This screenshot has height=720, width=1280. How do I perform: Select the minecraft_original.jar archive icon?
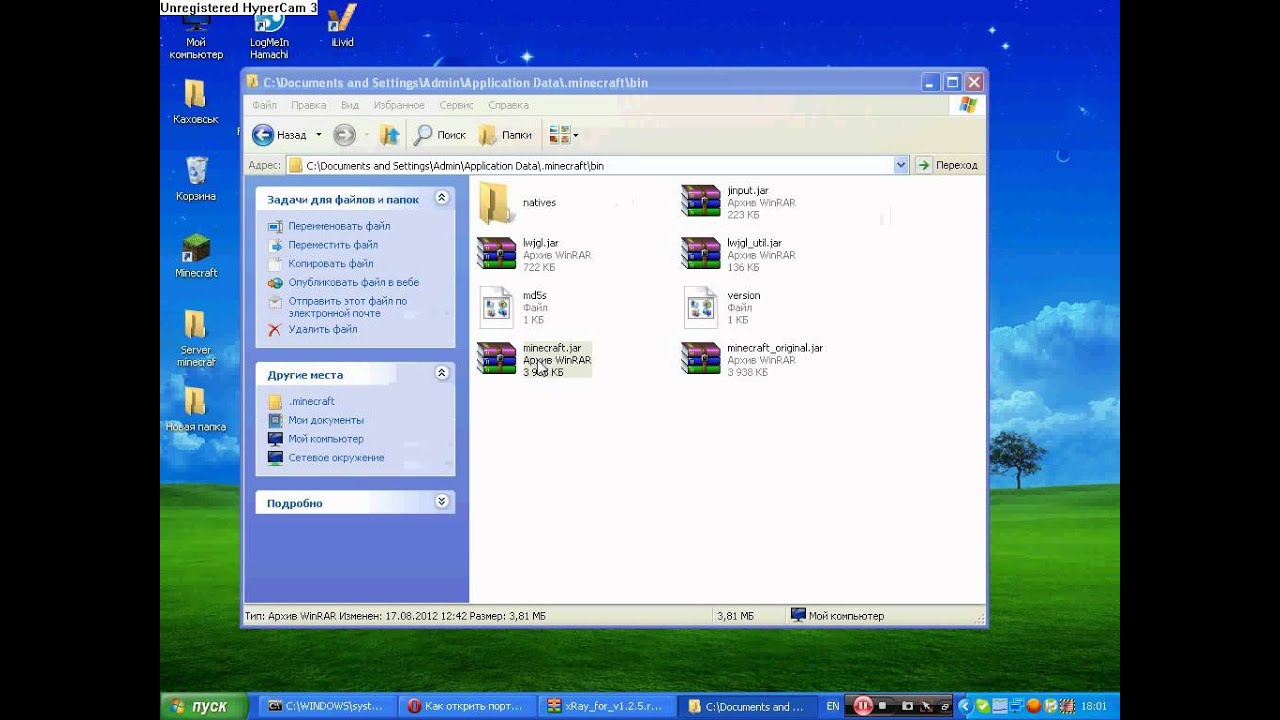tap(700, 359)
